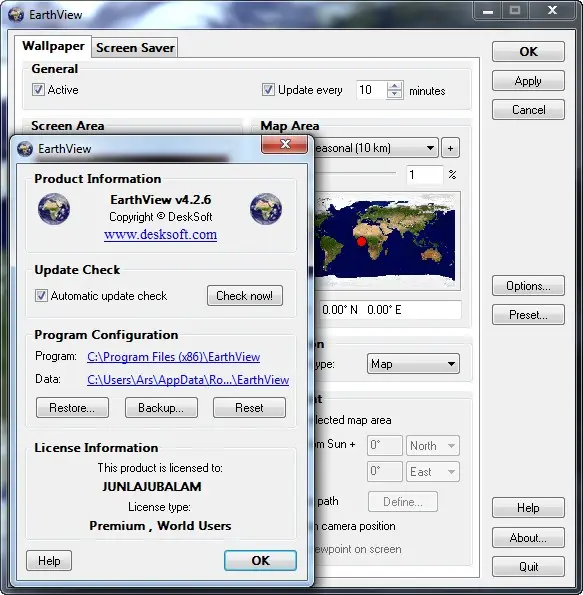Open the C:\Program Files (x86)\EarthView program path link
Image resolution: width=583 pixels, height=595 pixels.
pos(173,357)
